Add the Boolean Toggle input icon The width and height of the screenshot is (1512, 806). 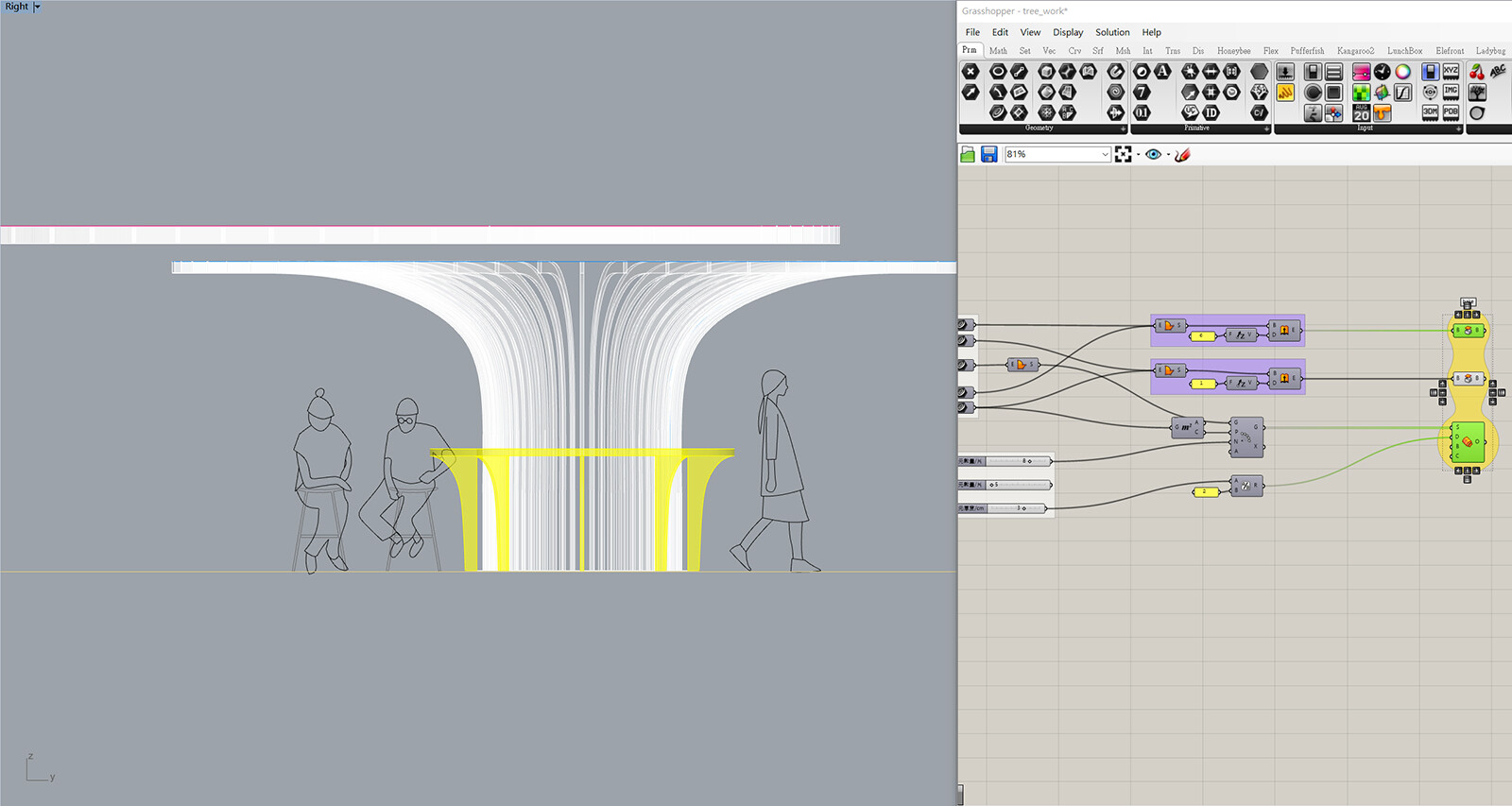pos(1313,72)
